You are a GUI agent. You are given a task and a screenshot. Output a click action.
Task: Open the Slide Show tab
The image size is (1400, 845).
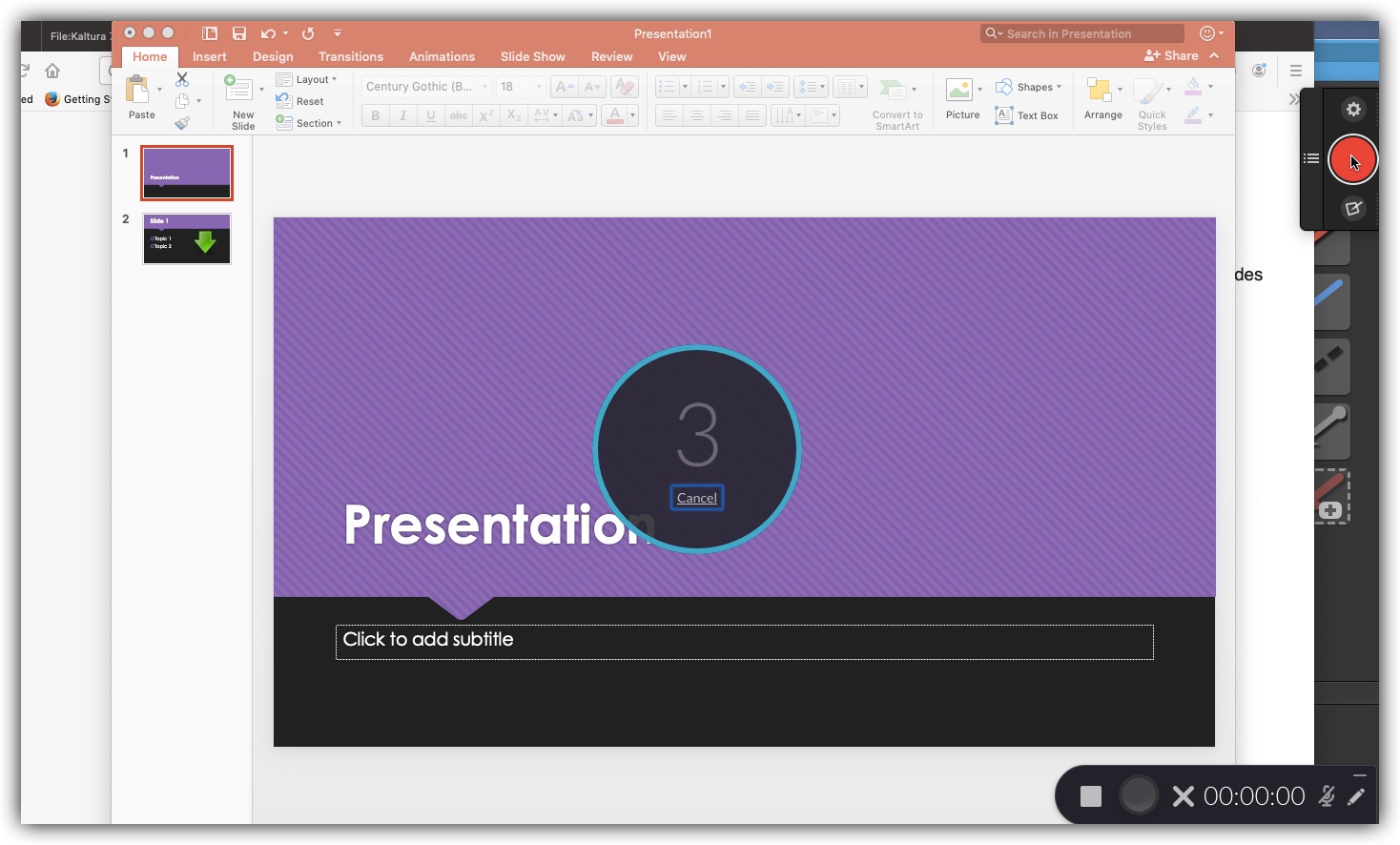coord(532,57)
